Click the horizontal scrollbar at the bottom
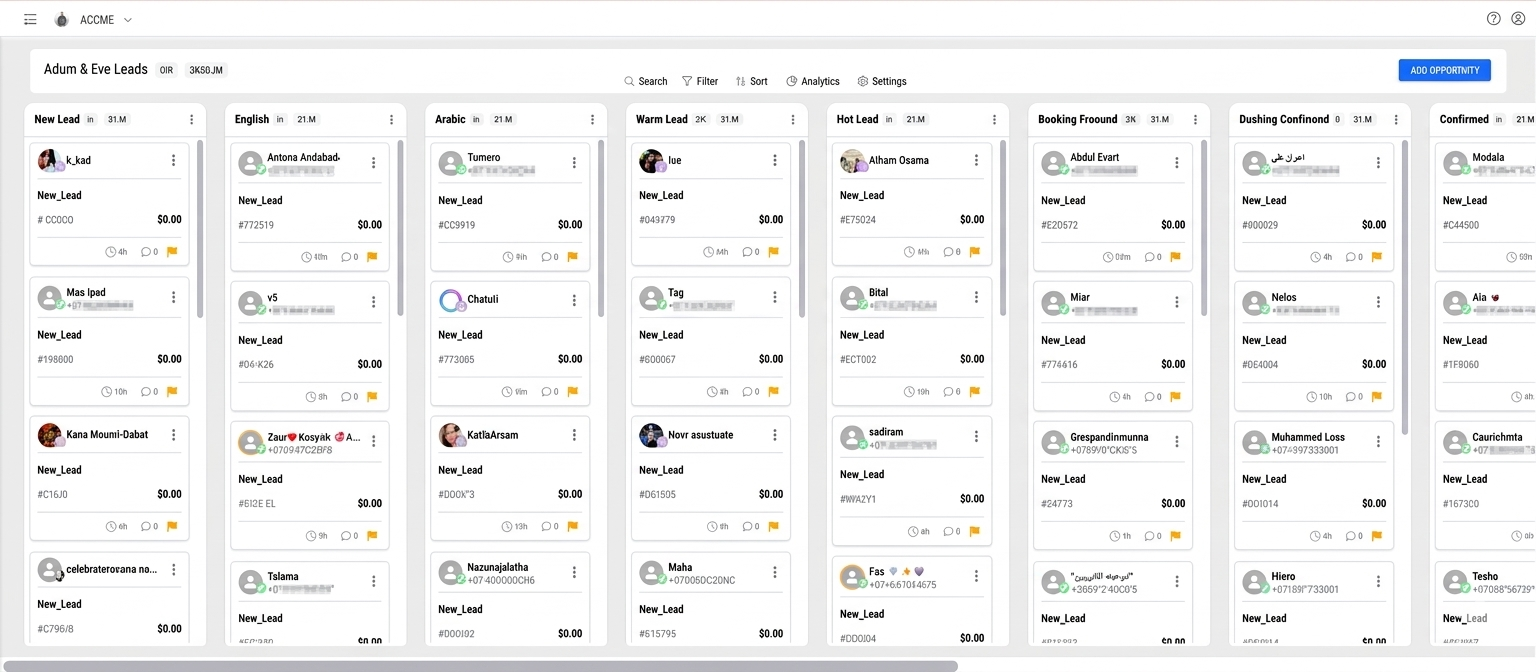1536x672 pixels. pyautogui.click(x=480, y=664)
